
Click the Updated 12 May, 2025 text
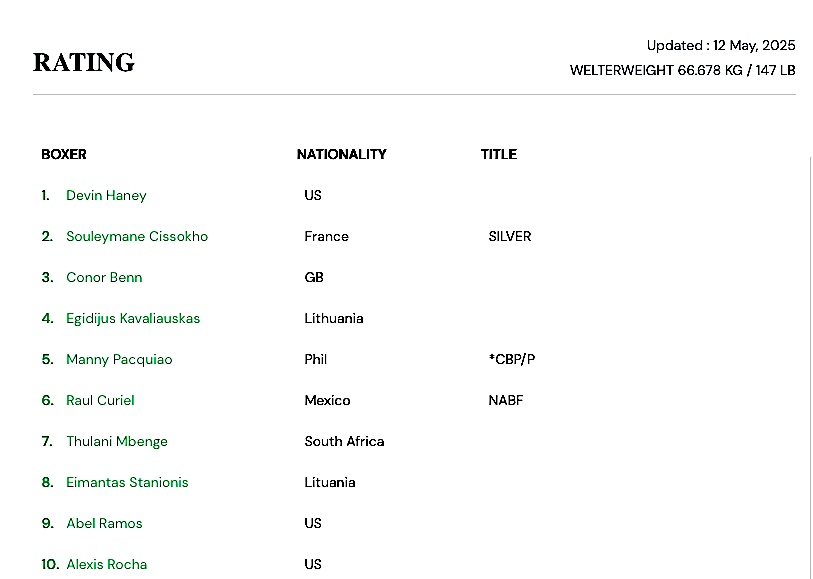click(x=720, y=45)
